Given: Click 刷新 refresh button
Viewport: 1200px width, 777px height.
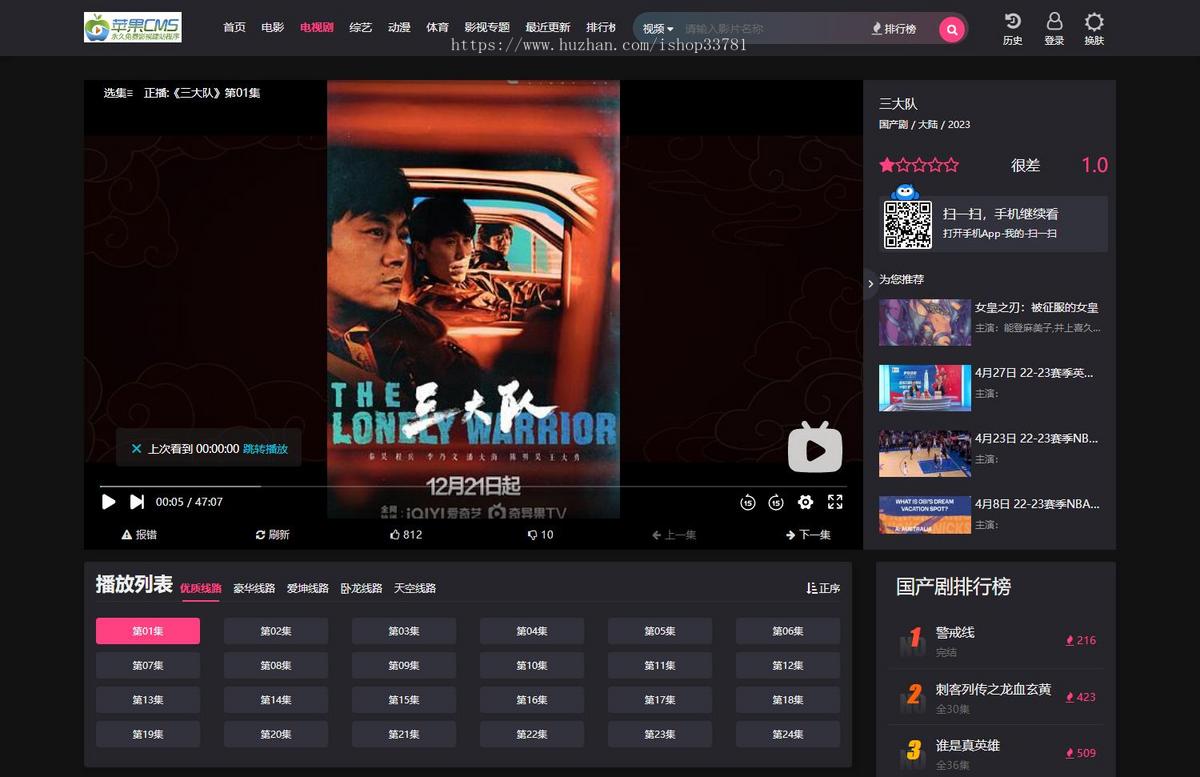Looking at the screenshot, I should coord(272,535).
